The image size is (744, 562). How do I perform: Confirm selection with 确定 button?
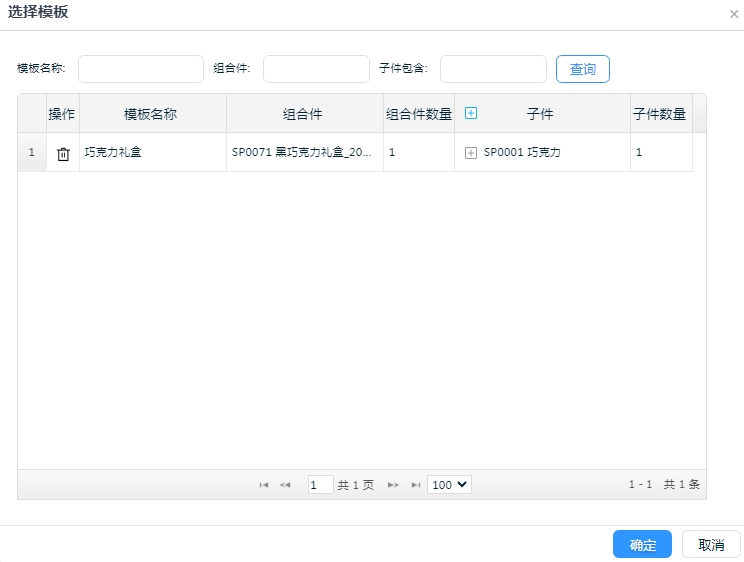pos(642,544)
